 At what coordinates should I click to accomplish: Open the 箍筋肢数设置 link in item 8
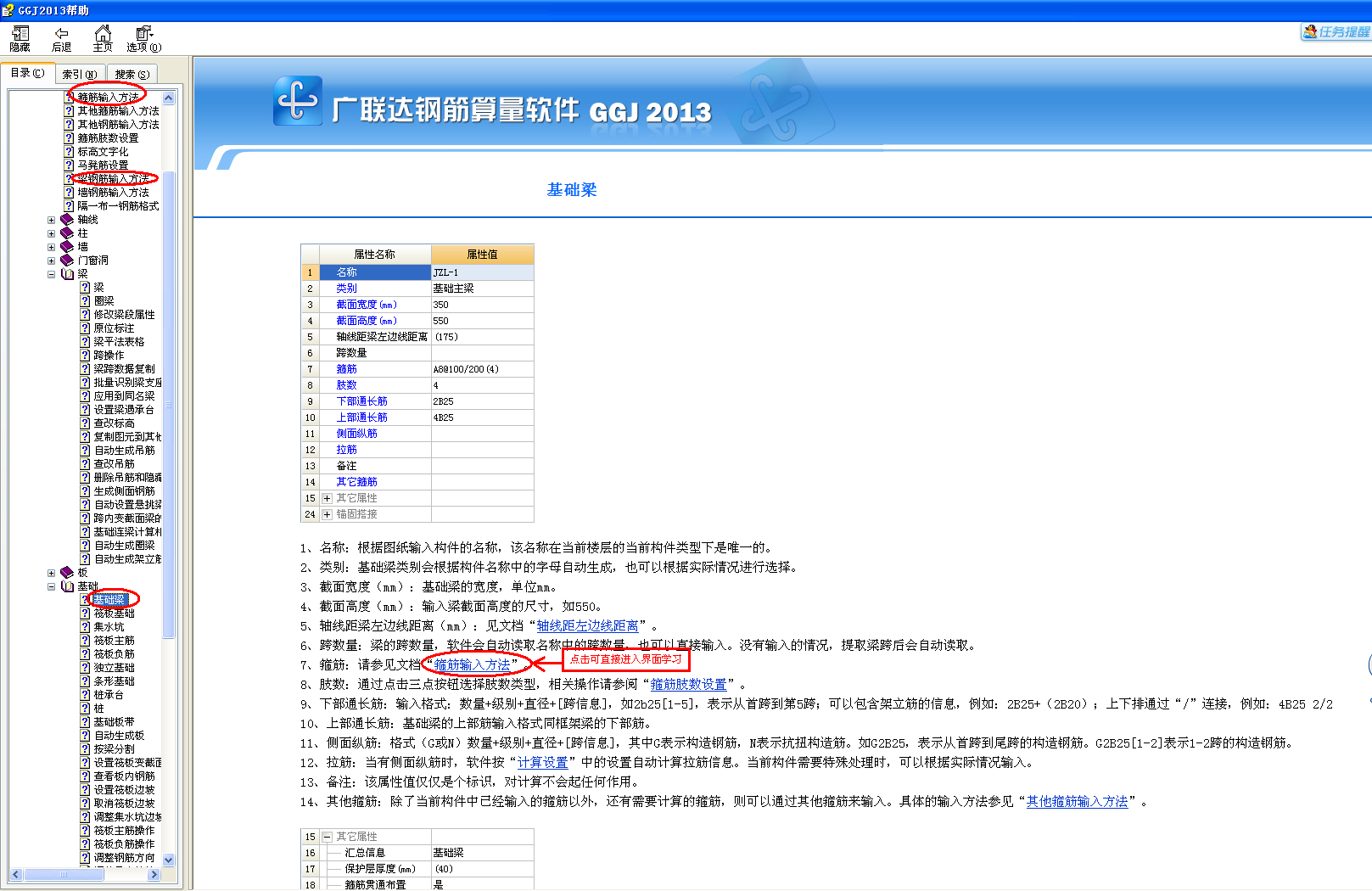click(689, 684)
